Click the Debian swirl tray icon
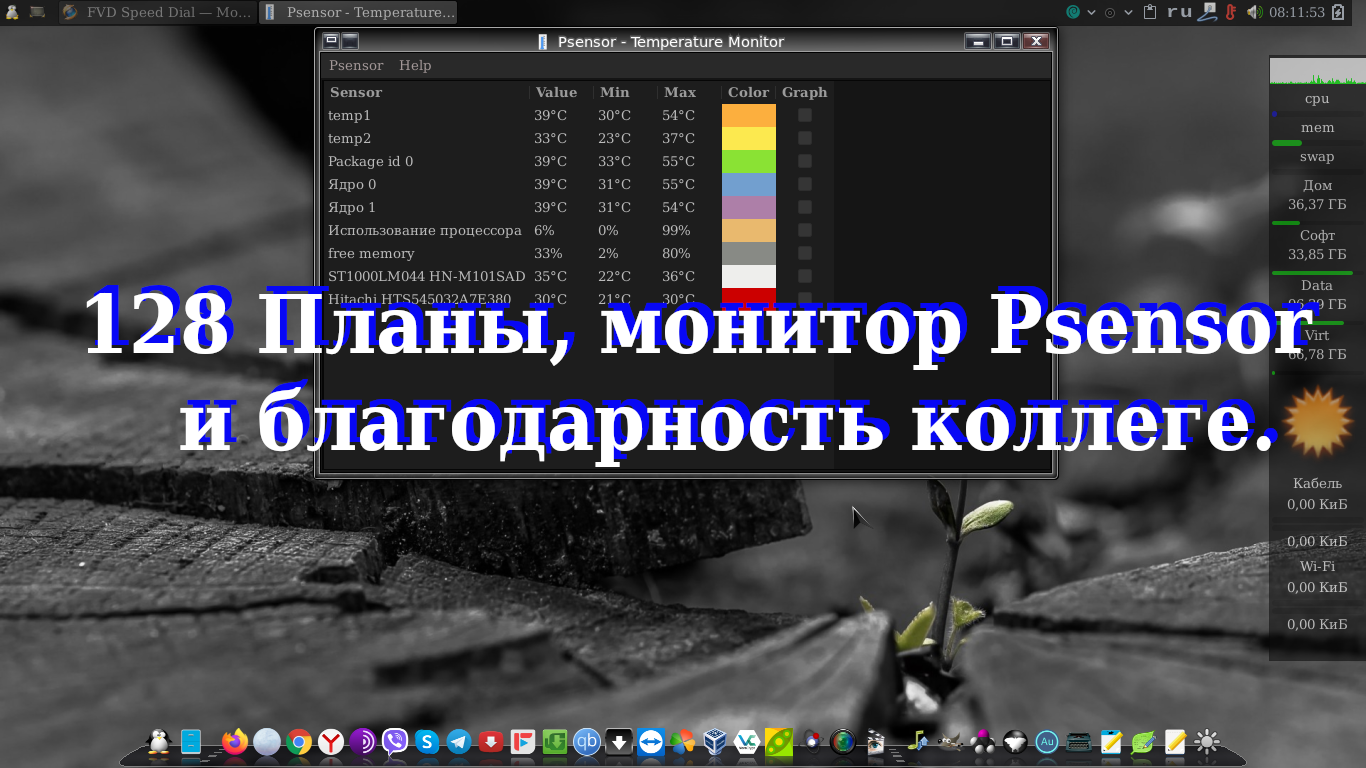The width and height of the screenshot is (1366, 768). [x=1073, y=12]
